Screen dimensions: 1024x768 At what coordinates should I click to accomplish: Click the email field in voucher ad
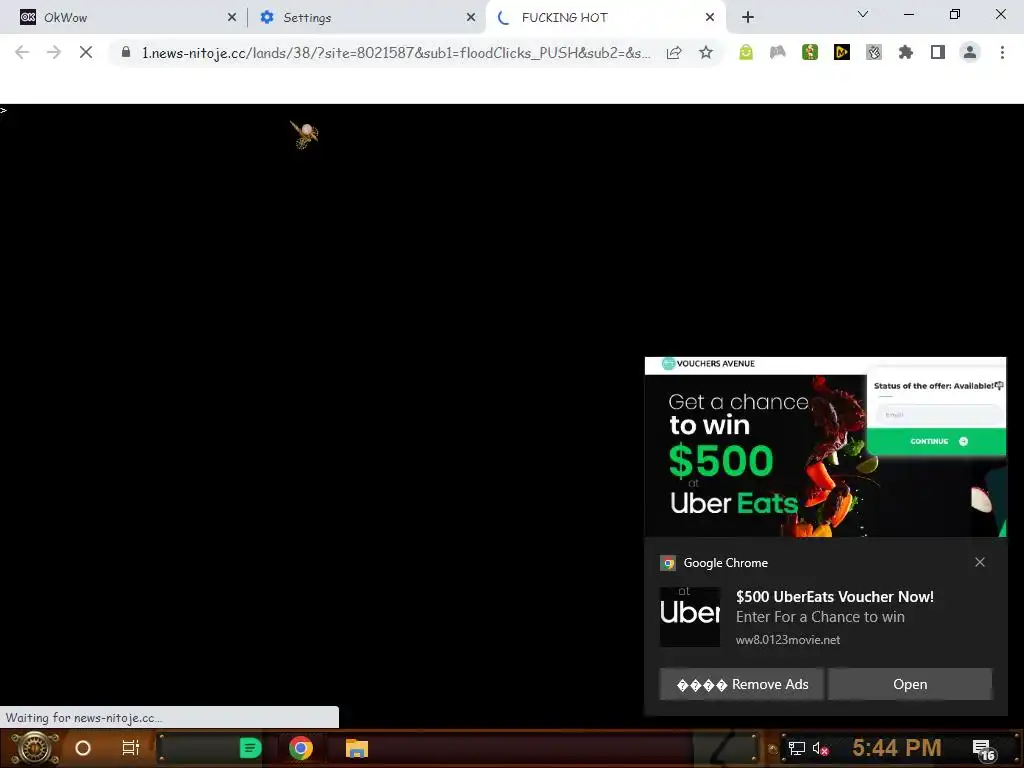coord(939,415)
